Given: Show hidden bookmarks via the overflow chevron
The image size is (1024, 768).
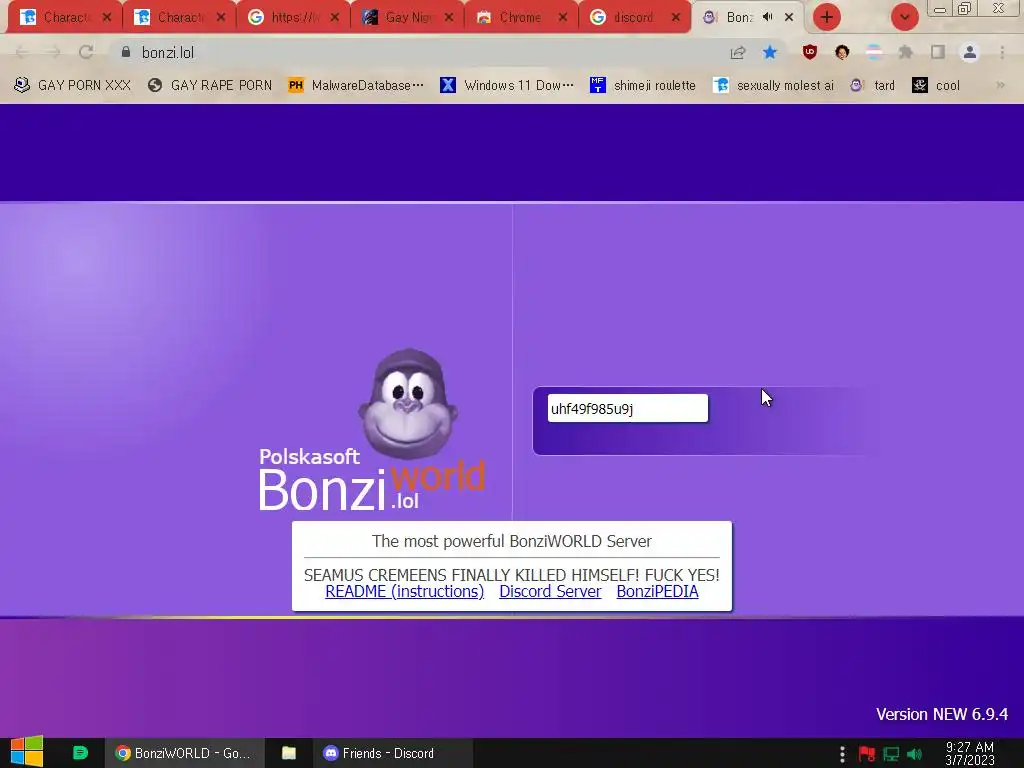Looking at the screenshot, I should pos(1000,85).
